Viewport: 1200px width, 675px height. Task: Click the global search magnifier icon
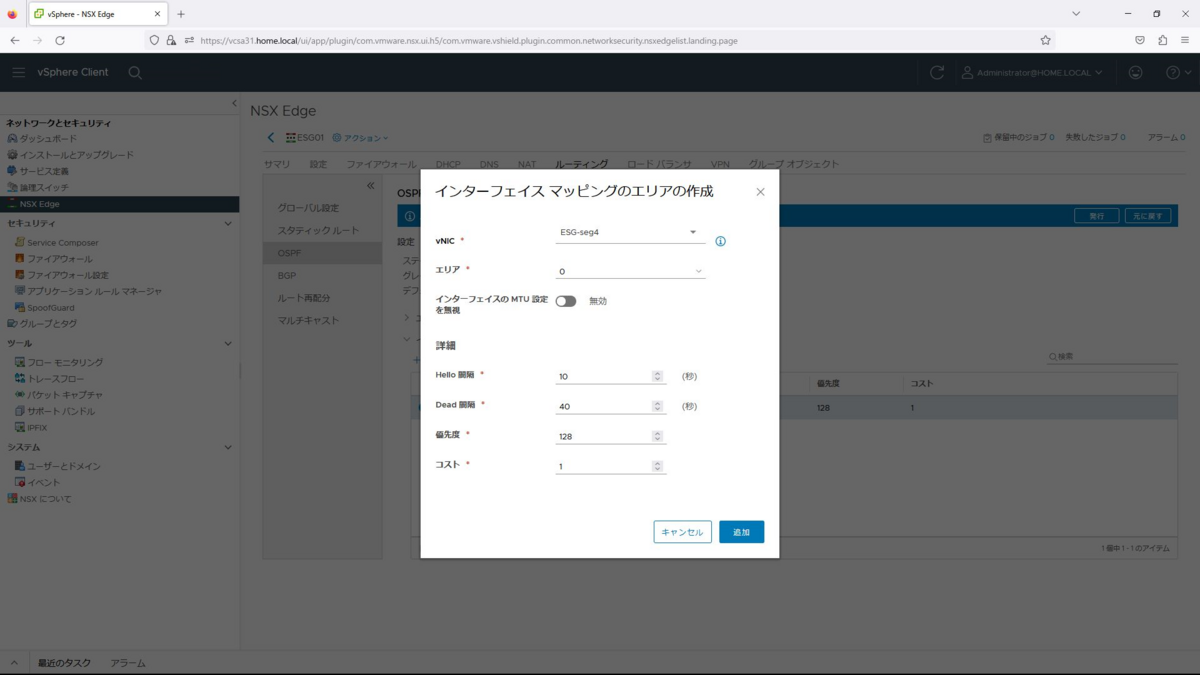point(135,72)
